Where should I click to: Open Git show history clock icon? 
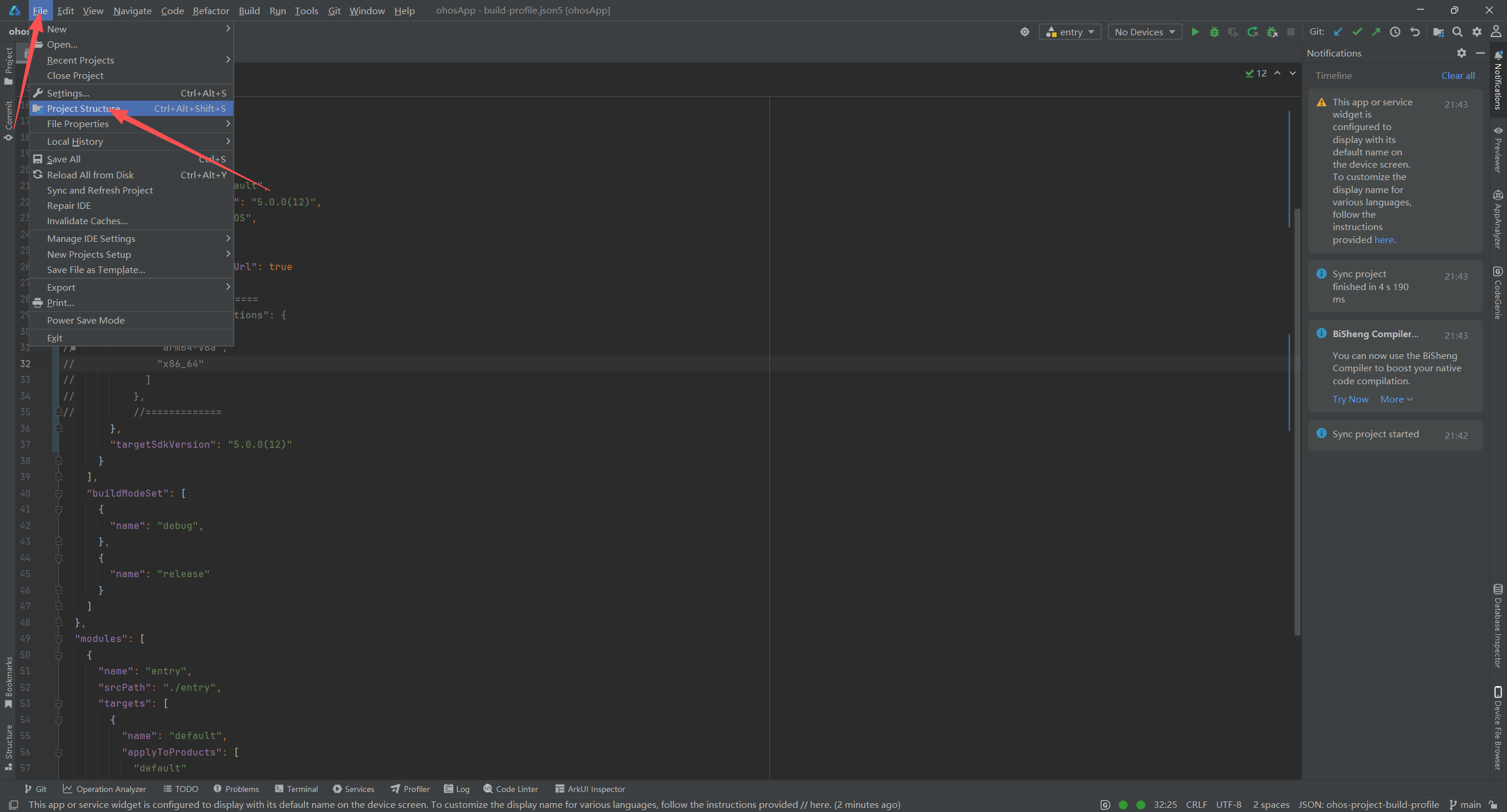1395,32
